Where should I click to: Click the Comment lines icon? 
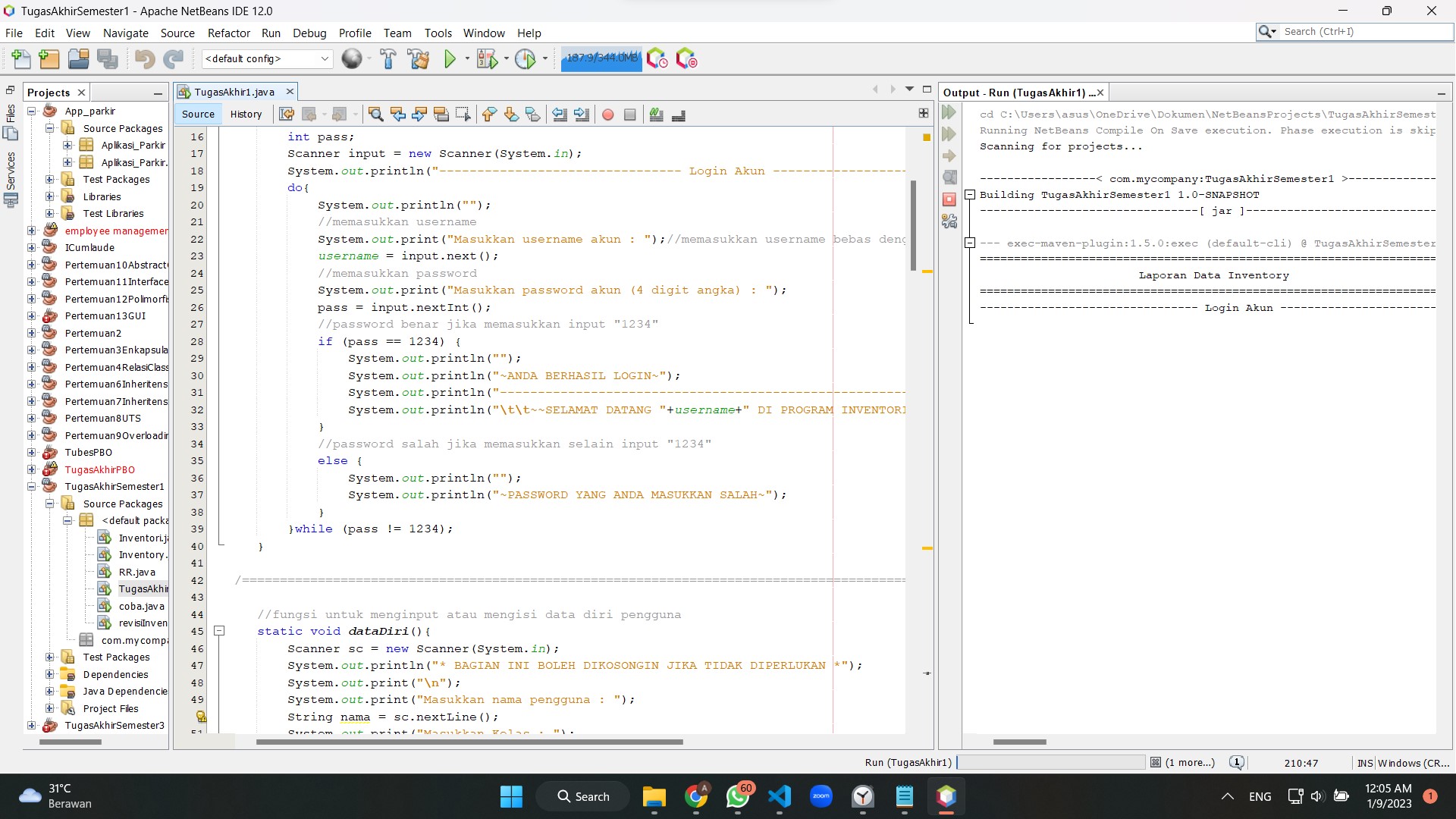tap(657, 115)
